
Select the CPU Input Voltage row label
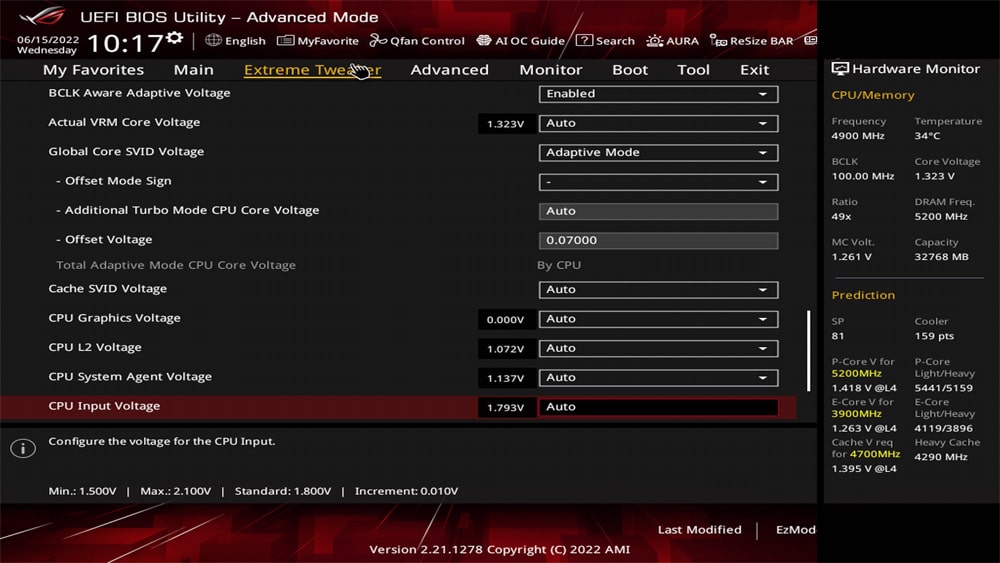104,406
